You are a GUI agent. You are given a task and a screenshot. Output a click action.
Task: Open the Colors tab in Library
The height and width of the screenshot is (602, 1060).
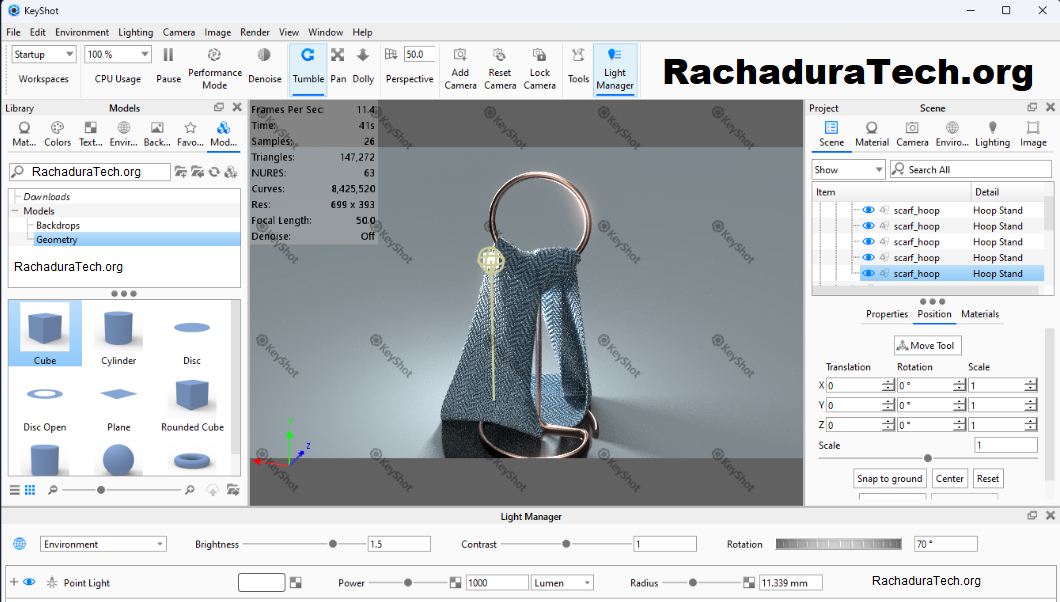tap(57, 134)
